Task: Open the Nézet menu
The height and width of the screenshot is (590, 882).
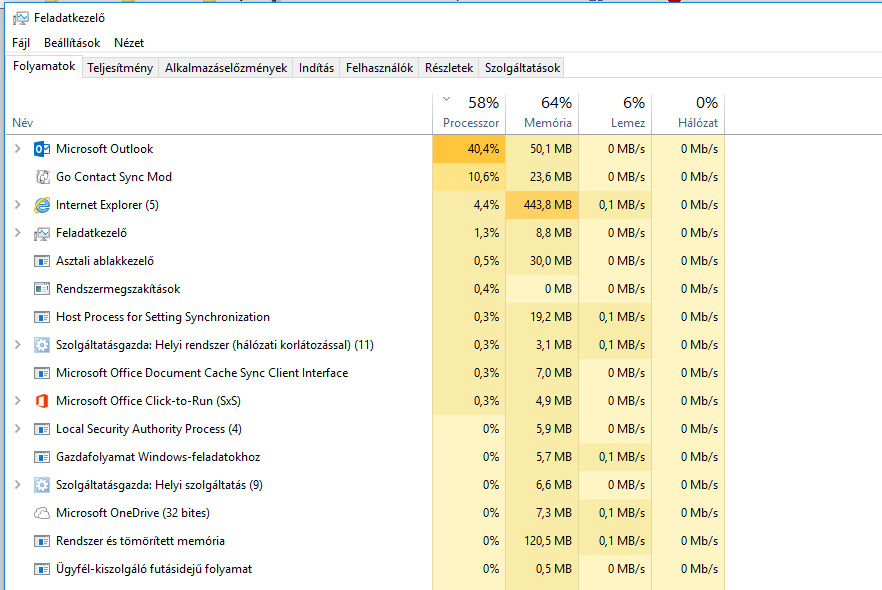Action: click(129, 43)
